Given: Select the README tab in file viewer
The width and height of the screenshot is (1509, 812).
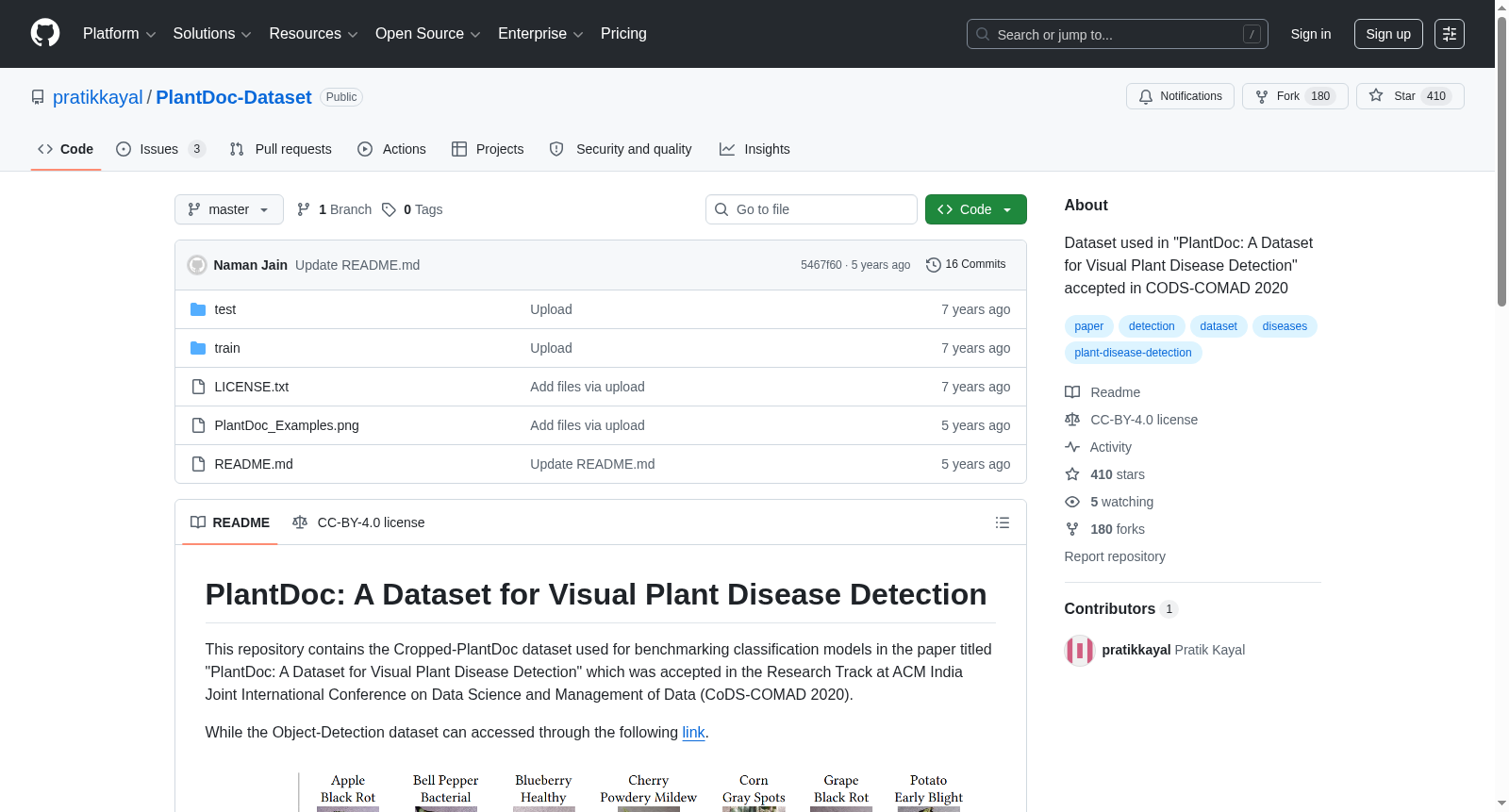Looking at the screenshot, I should pyautogui.click(x=230, y=522).
